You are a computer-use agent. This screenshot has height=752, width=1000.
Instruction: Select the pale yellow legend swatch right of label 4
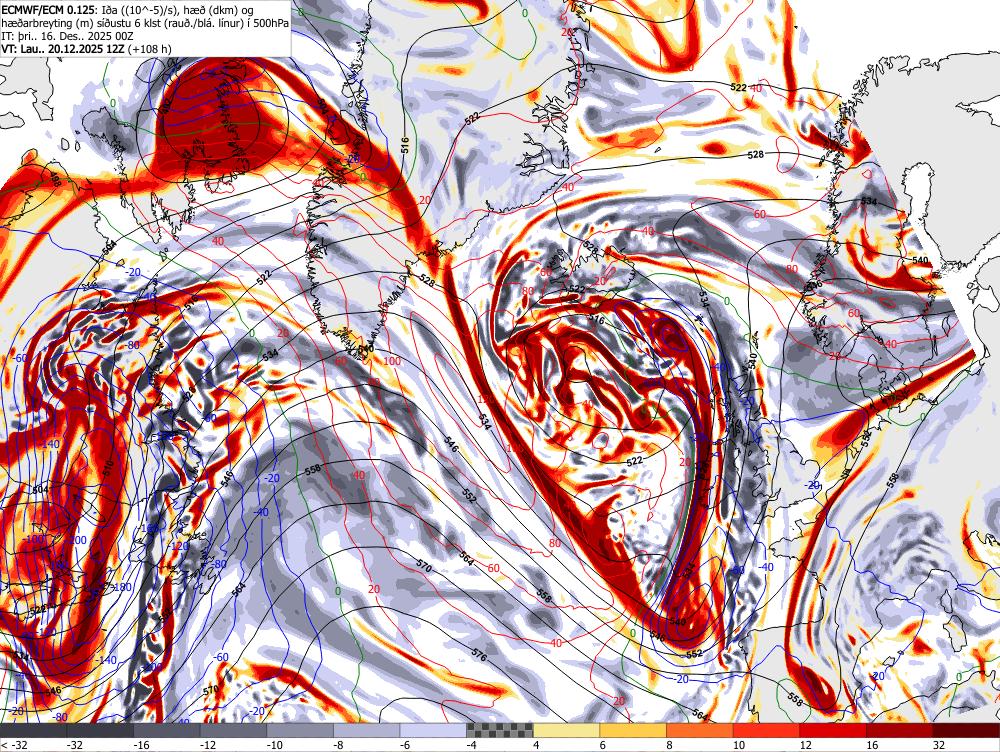tap(566, 730)
